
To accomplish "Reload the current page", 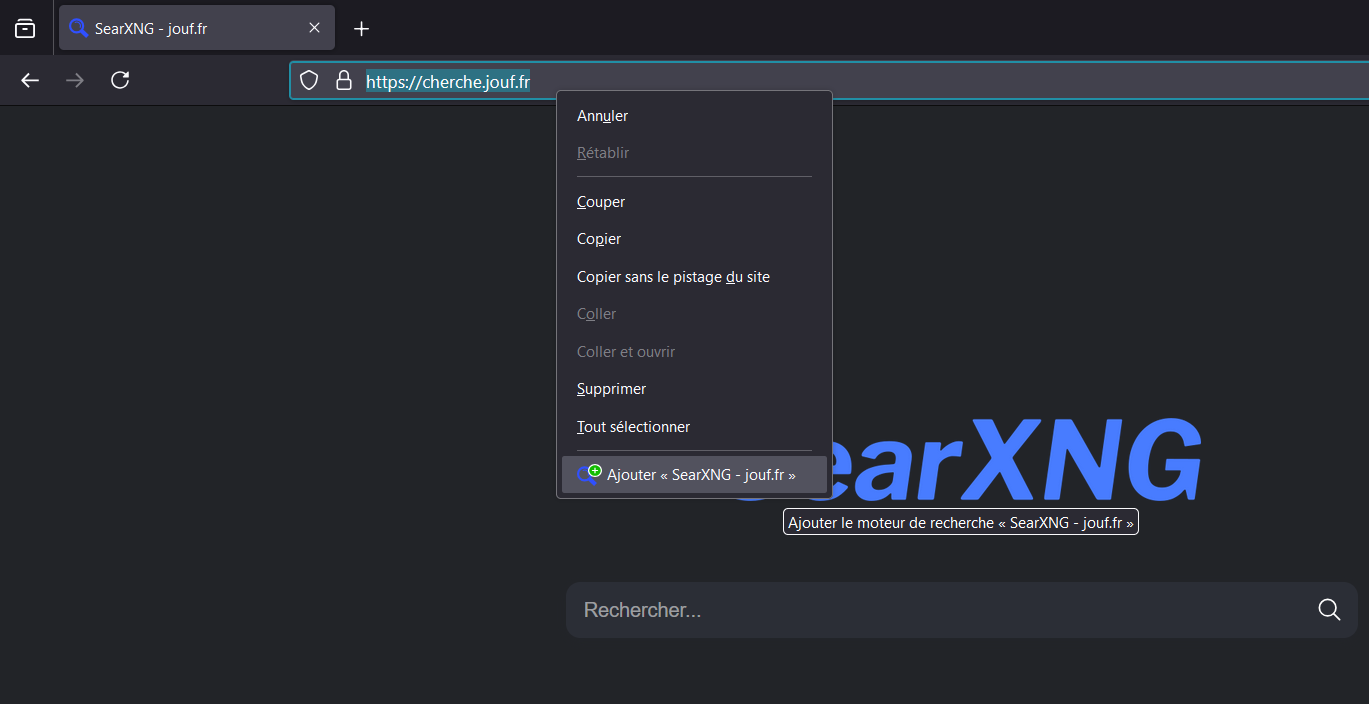I will tap(120, 80).
